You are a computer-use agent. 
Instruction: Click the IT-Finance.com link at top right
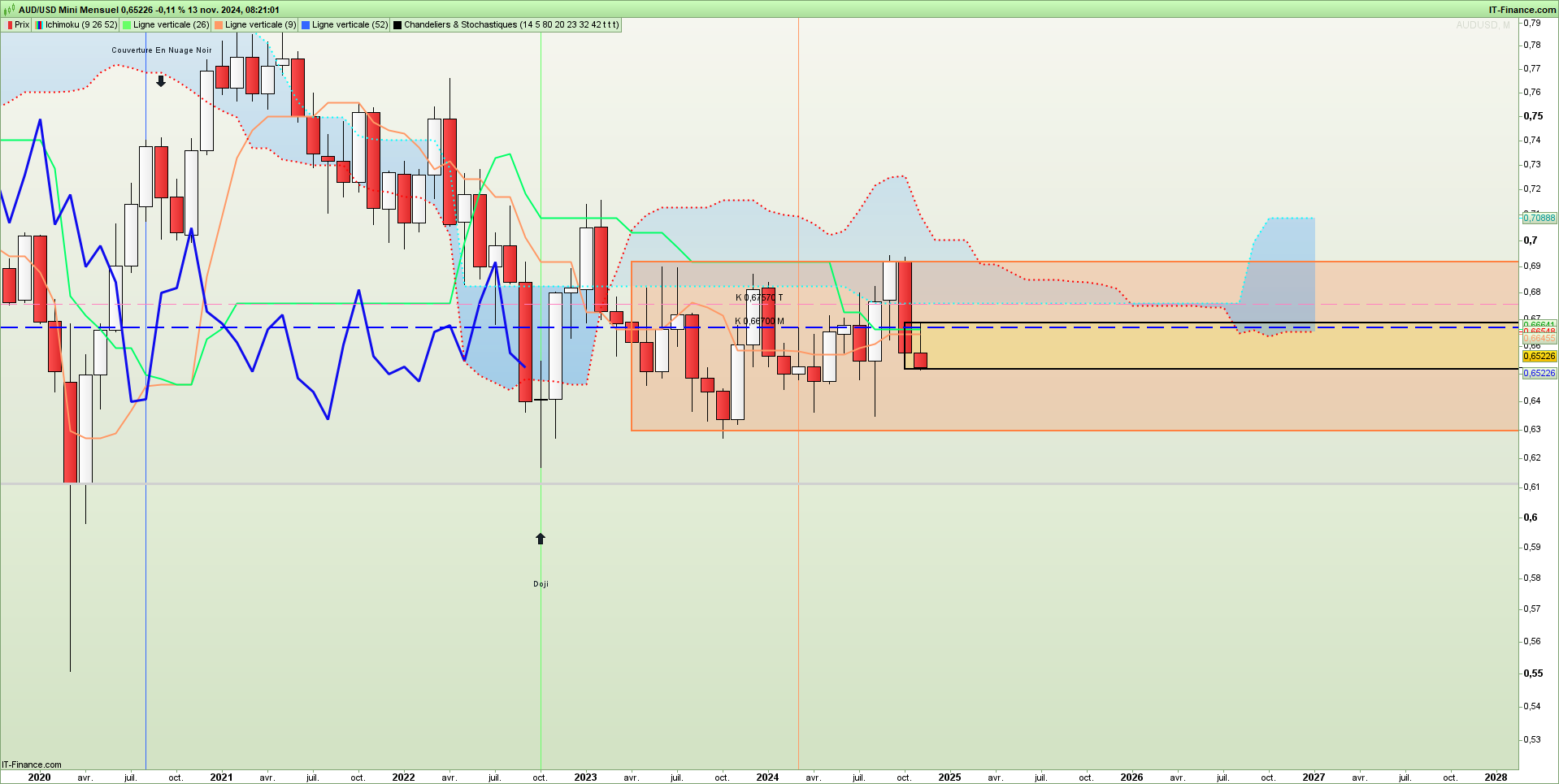[1522, 10]
